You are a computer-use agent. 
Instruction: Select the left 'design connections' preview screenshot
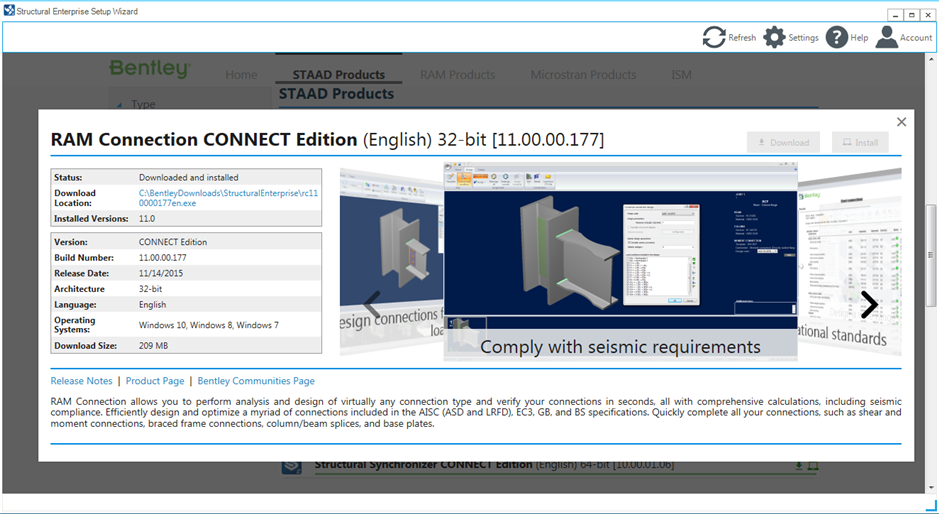click(392, 262)
